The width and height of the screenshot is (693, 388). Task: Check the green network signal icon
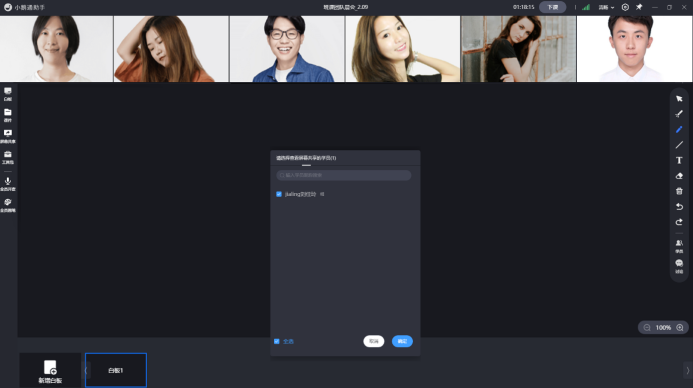coord(586,7)
